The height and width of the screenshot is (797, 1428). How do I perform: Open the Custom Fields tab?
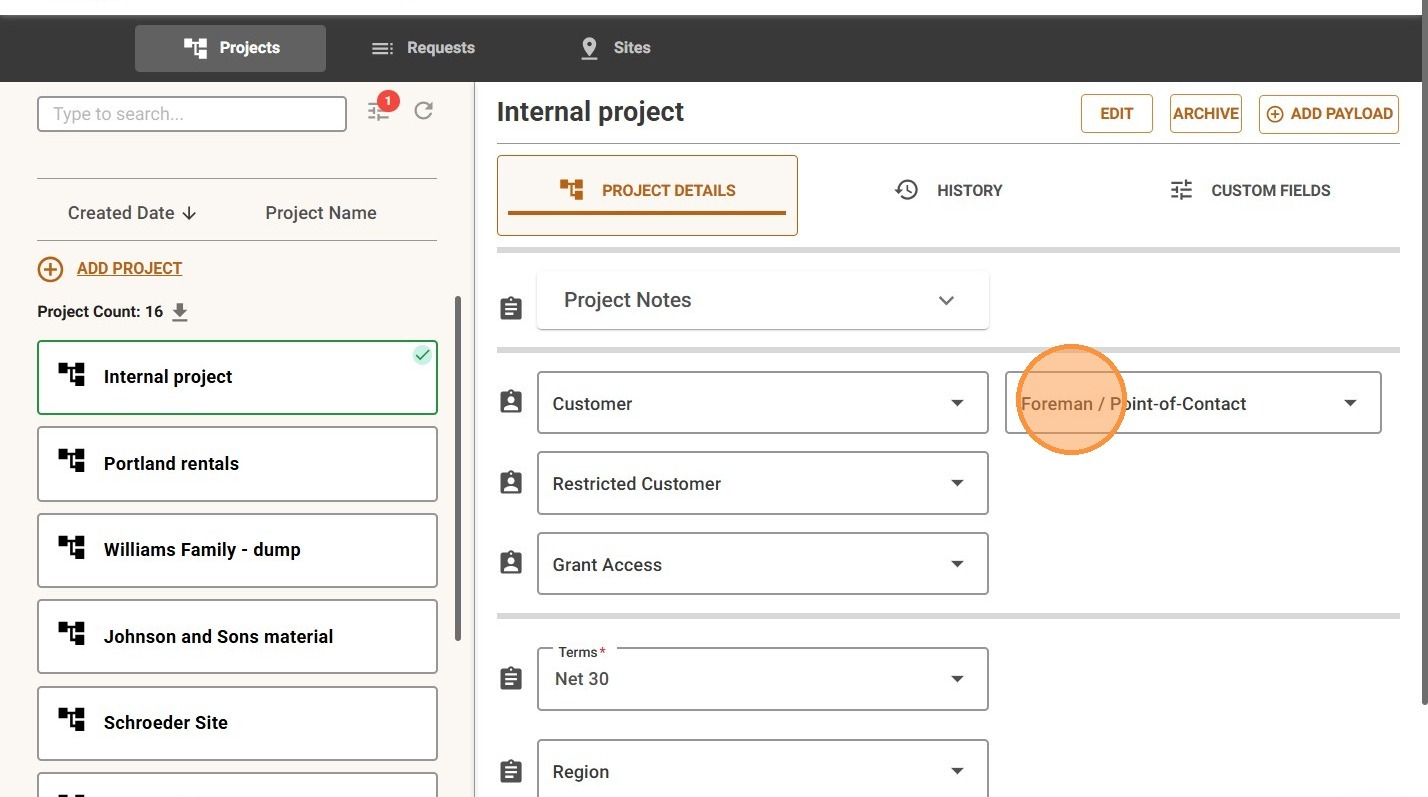click(1250, 190)
